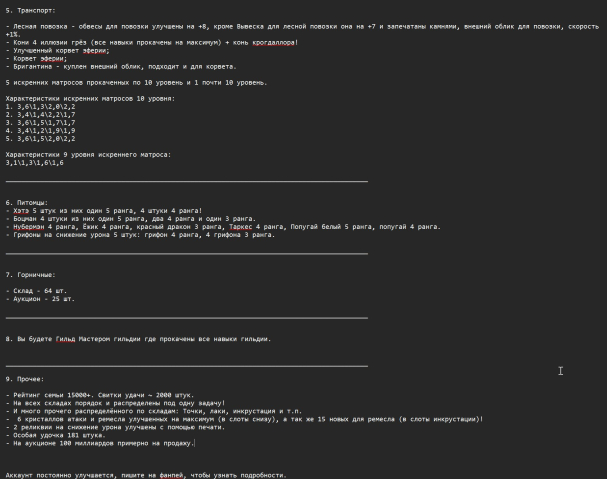
Task: Click the line Аукцион - 25 шт.
Action: pos(40,299)
